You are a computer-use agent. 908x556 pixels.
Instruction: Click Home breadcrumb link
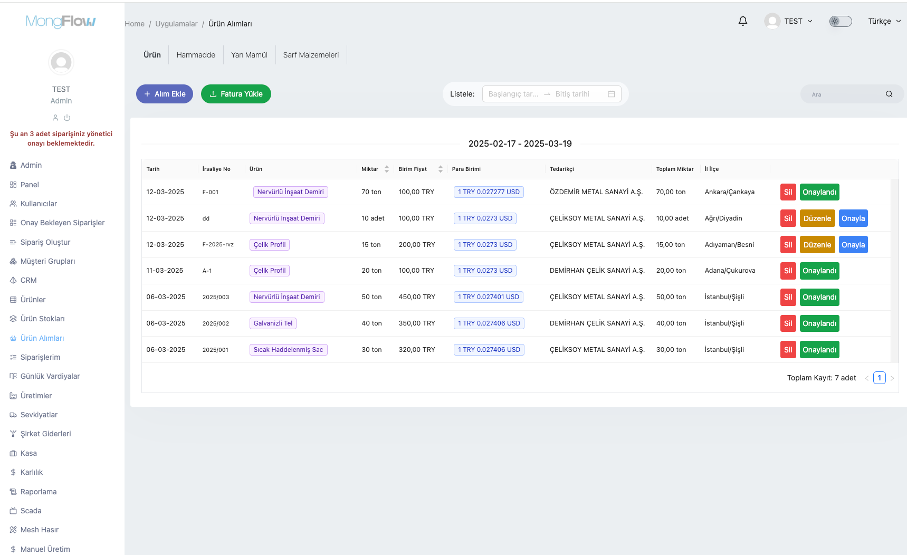point(134,24)
